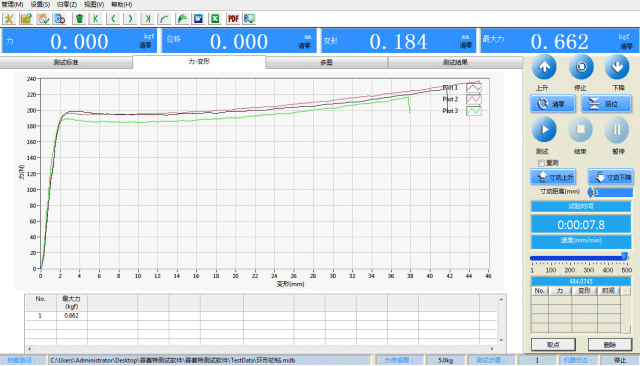
Task: Toggle Plot 3 green legend swatch
Action: (x=474, y=111)
